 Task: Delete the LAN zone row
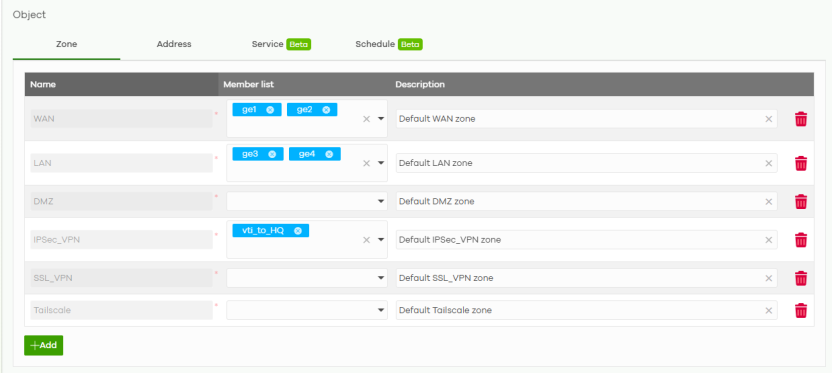click(x=801, y=163)
